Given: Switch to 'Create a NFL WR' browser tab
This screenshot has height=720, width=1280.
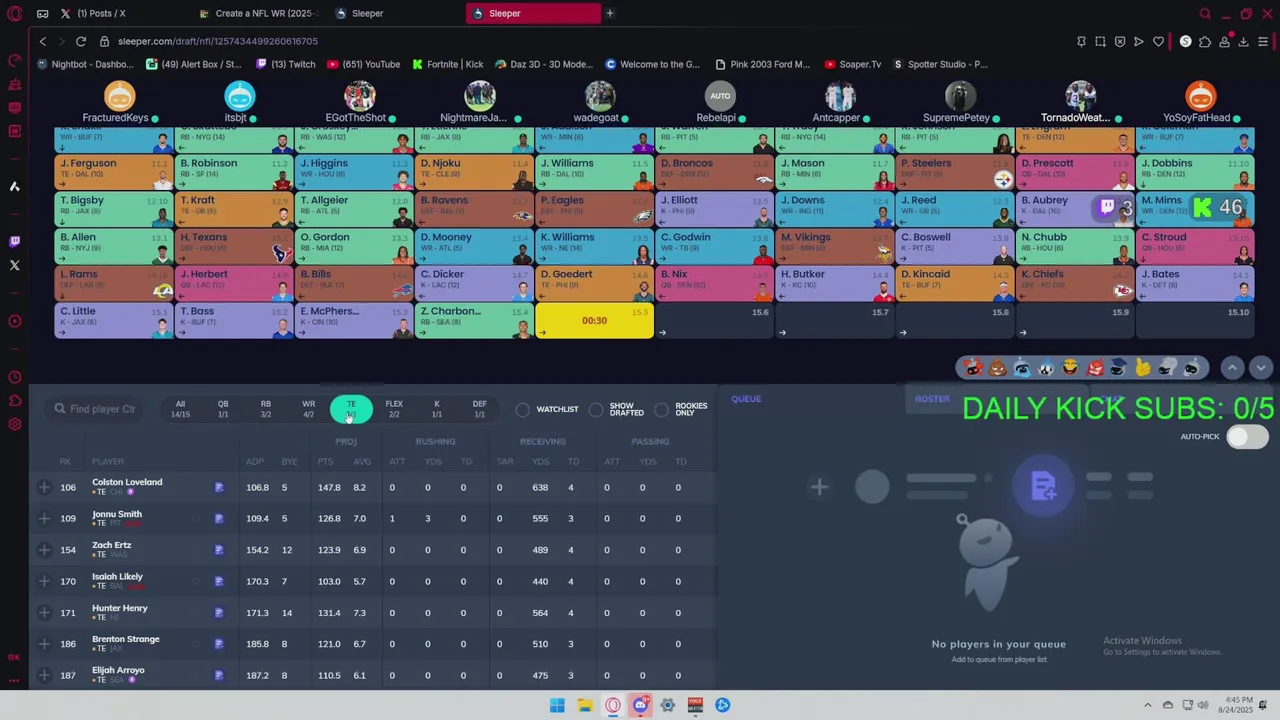Looking at the screenshot, I should pos(259,13).
